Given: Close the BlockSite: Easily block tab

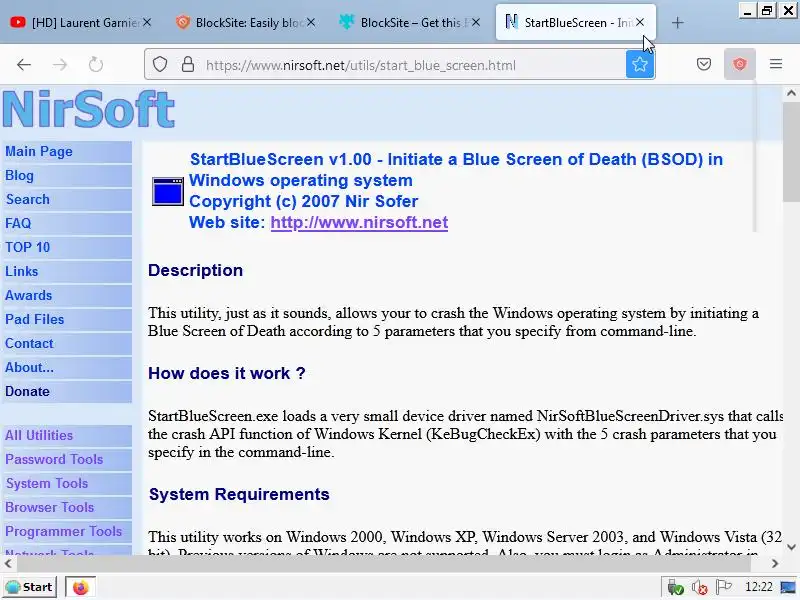Looking at the screenshot, I should pyautogui.click(x=311, y=22).
